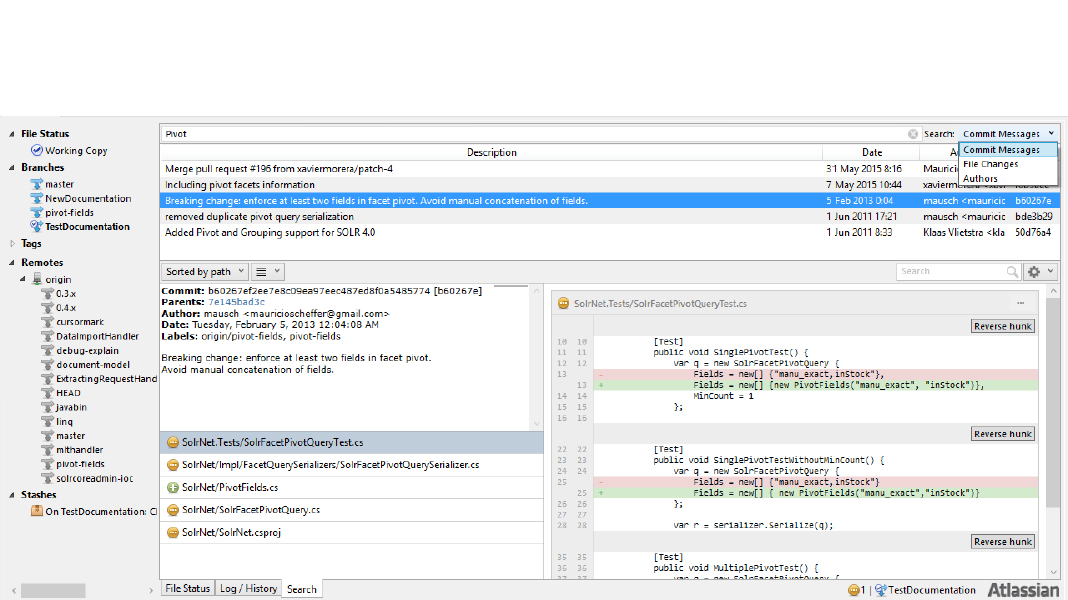Click the origin remote server icon
1068x600 pixels.
coord(37,280)
